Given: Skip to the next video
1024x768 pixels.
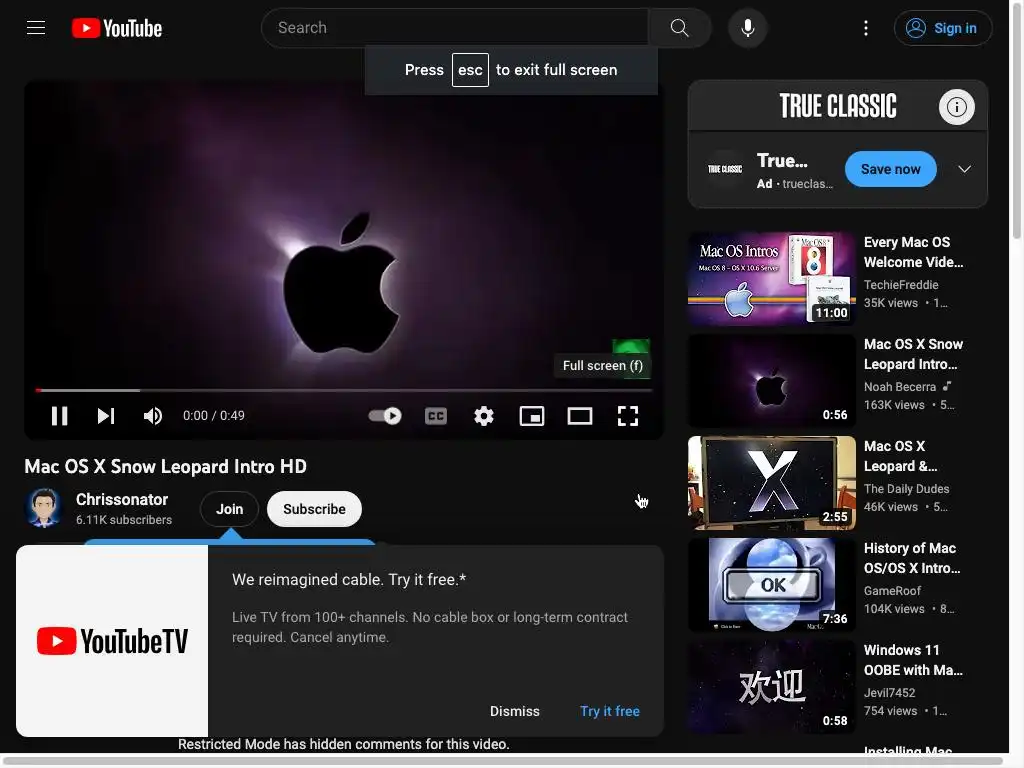Looking at the screenshot, I should click(x=106, y=416).
